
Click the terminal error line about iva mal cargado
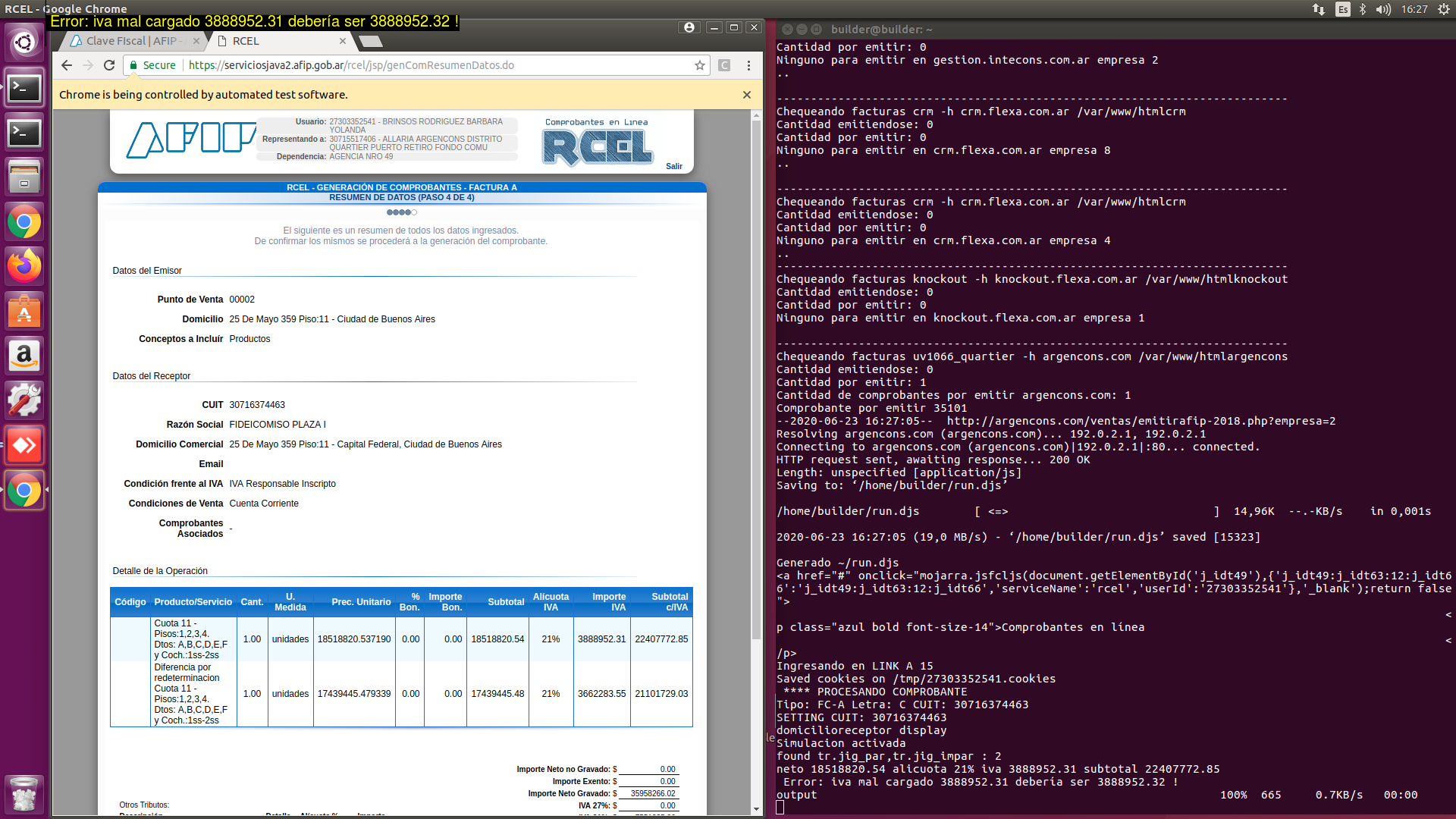[981, 782]
